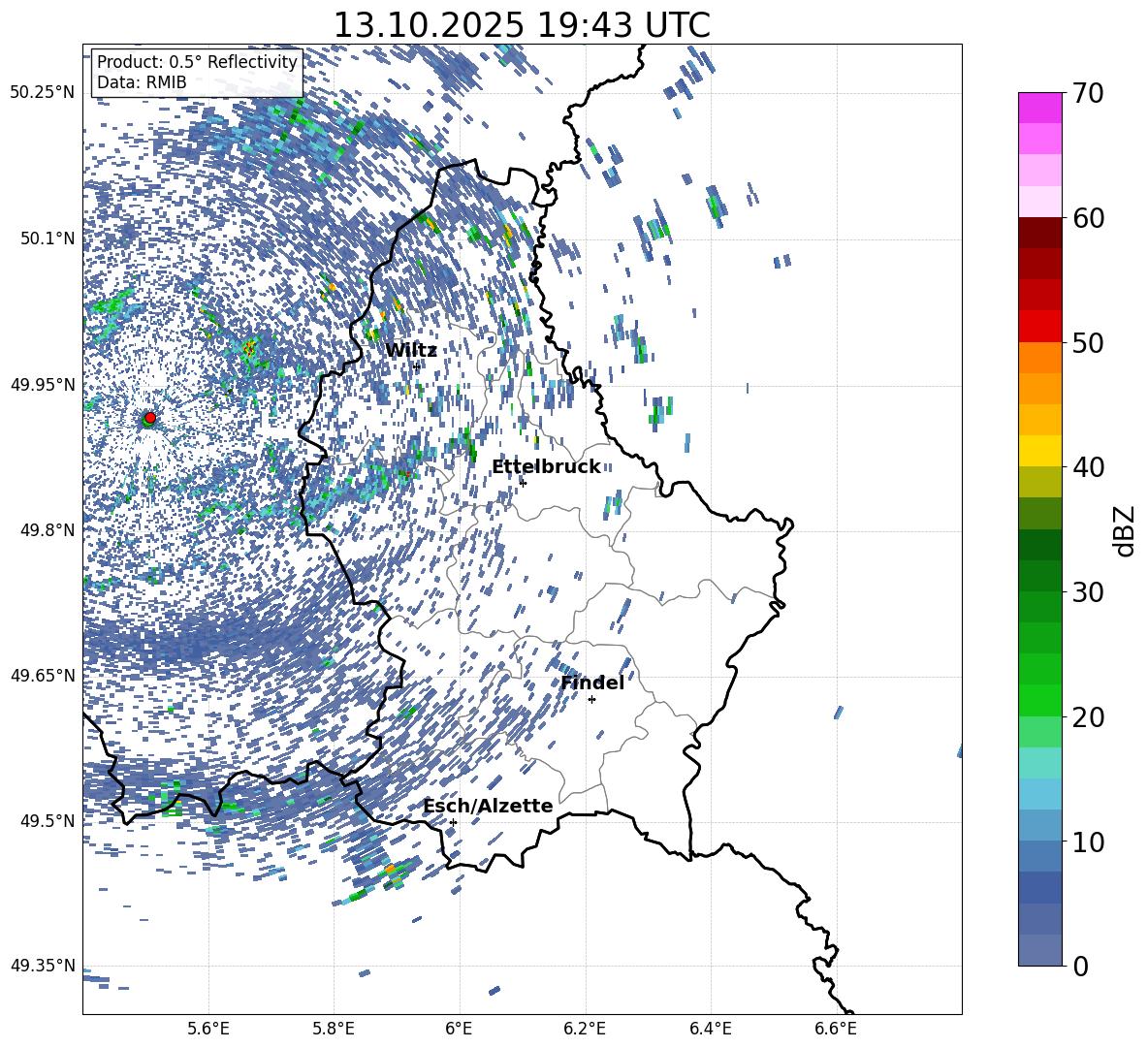Click the bright red 50-52 dBZ color band
This screenshot has width=1148, height=1048.
pyautogui.click(x=1039, y=327)
